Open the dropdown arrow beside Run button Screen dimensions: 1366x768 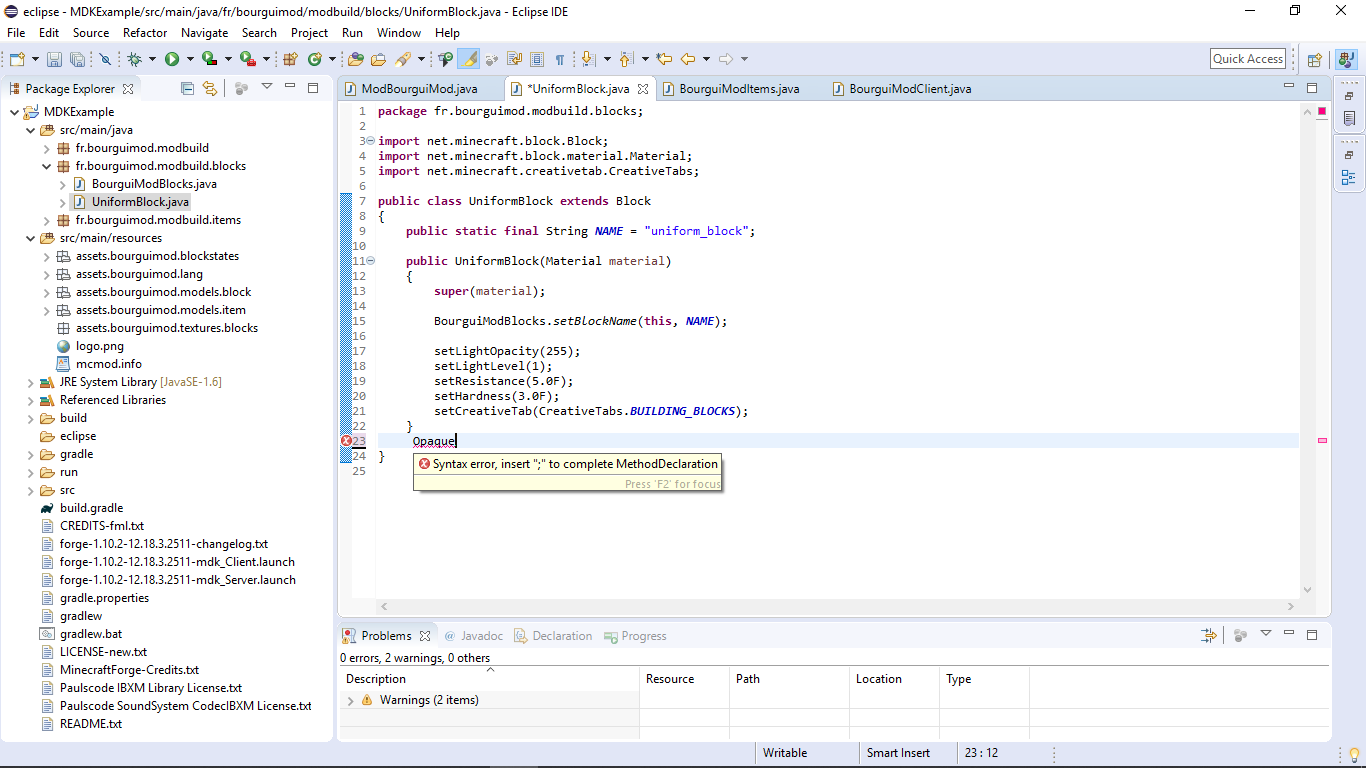click(x=190, y=59)
